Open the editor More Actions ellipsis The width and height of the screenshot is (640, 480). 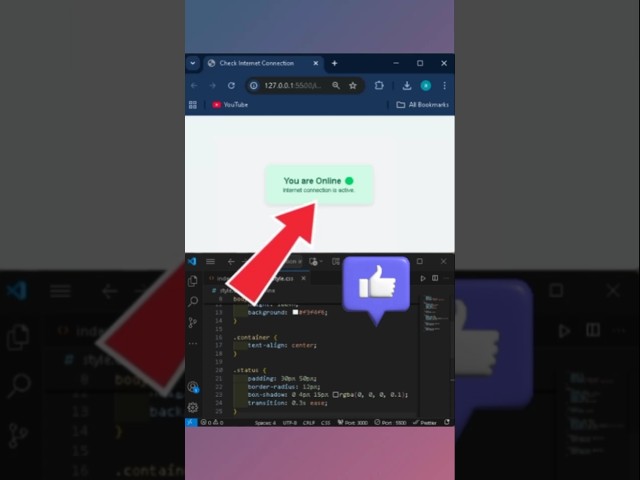pos(447,278)
